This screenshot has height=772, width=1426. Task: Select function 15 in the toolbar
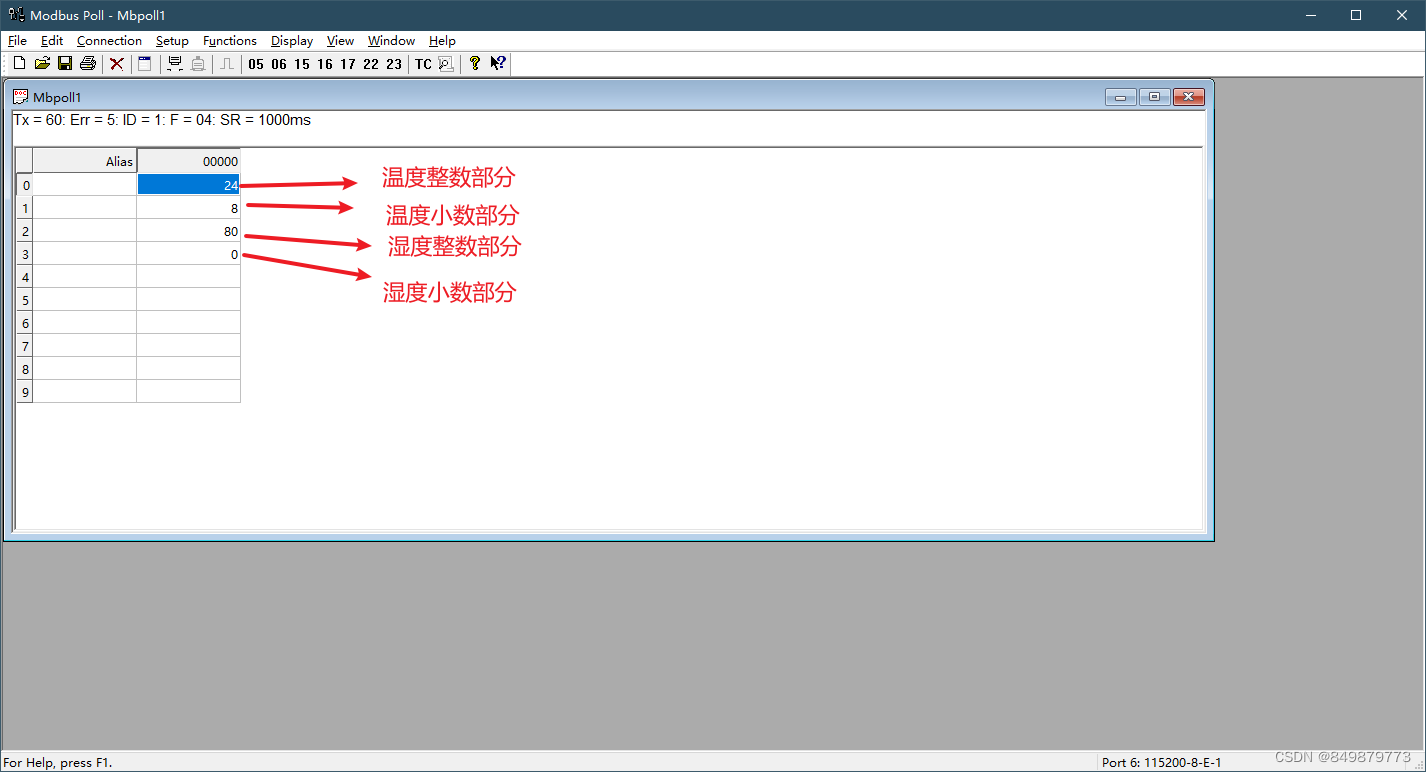tap(302, 64)
